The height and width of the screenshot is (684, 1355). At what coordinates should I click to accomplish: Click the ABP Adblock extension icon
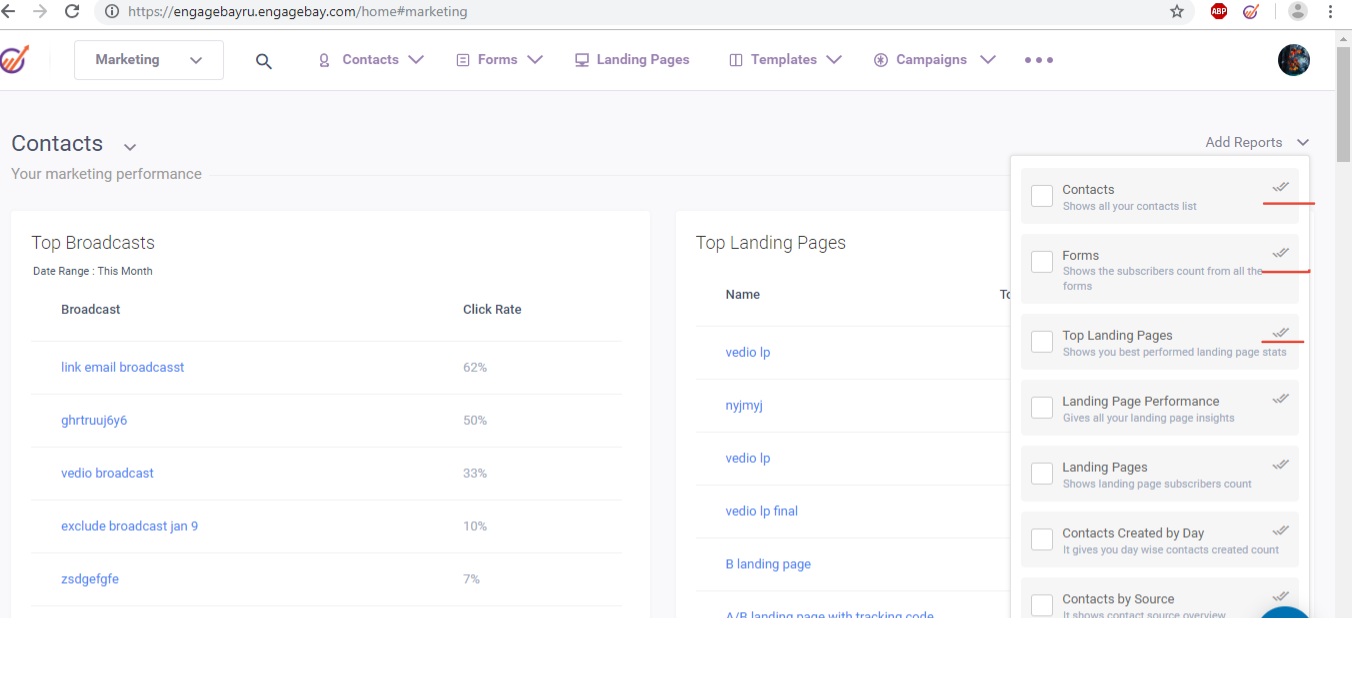[x=1218, y=12]
